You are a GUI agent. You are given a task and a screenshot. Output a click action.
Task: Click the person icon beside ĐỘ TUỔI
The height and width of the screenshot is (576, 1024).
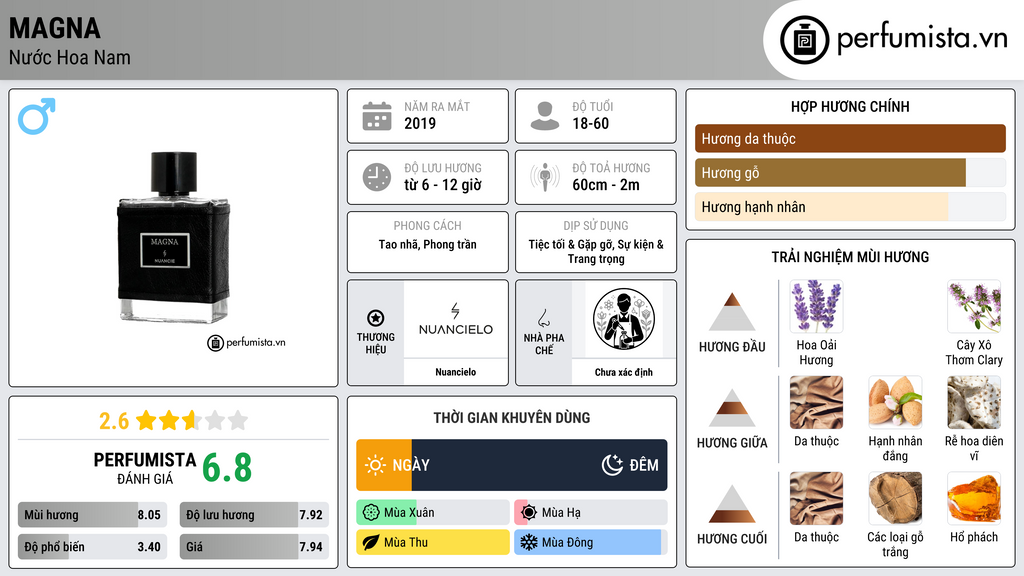click(545, 116)
